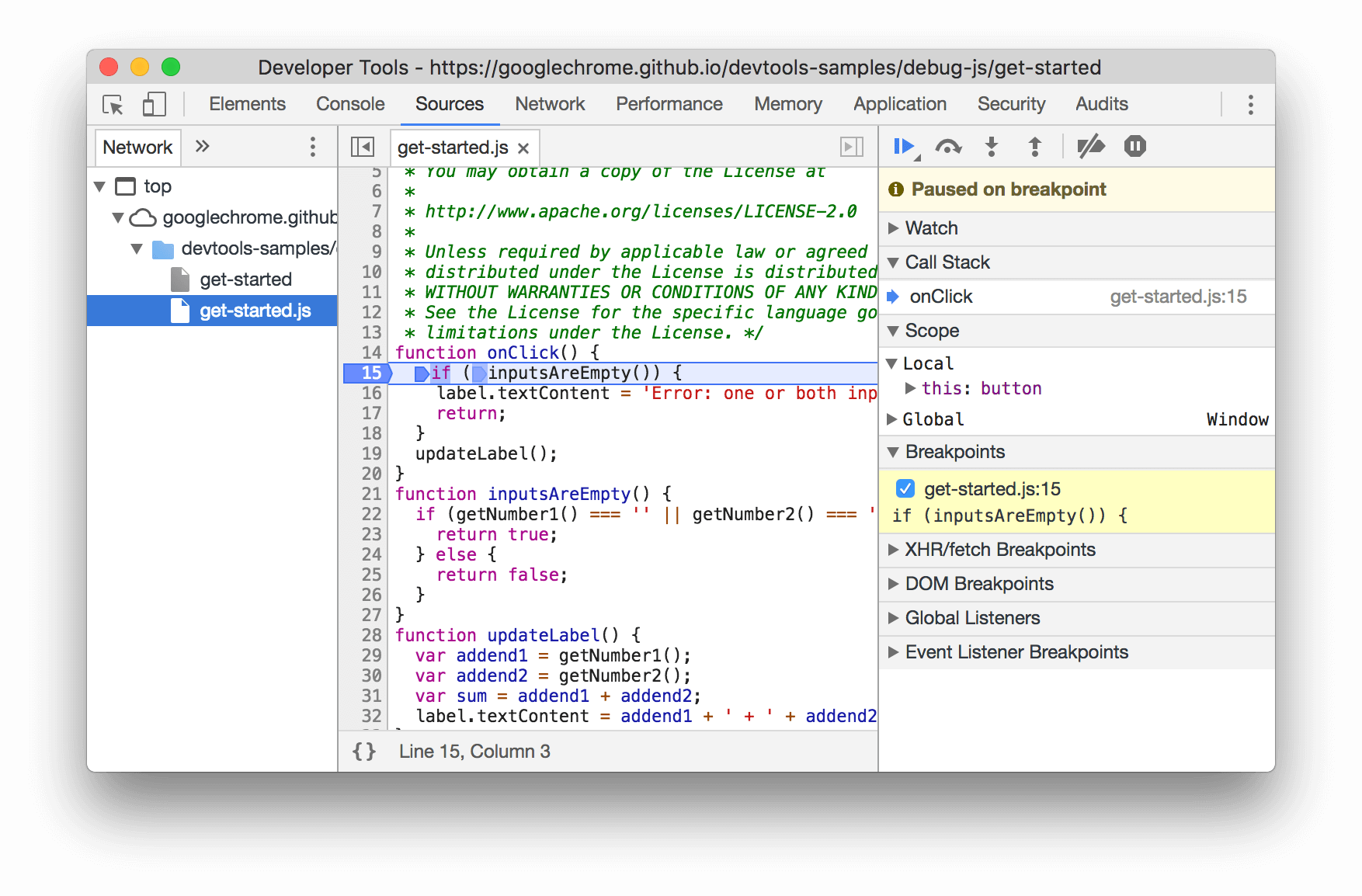
Task: Switch to the Console panel
Action: pyautogui.click(x=350, y=104)
